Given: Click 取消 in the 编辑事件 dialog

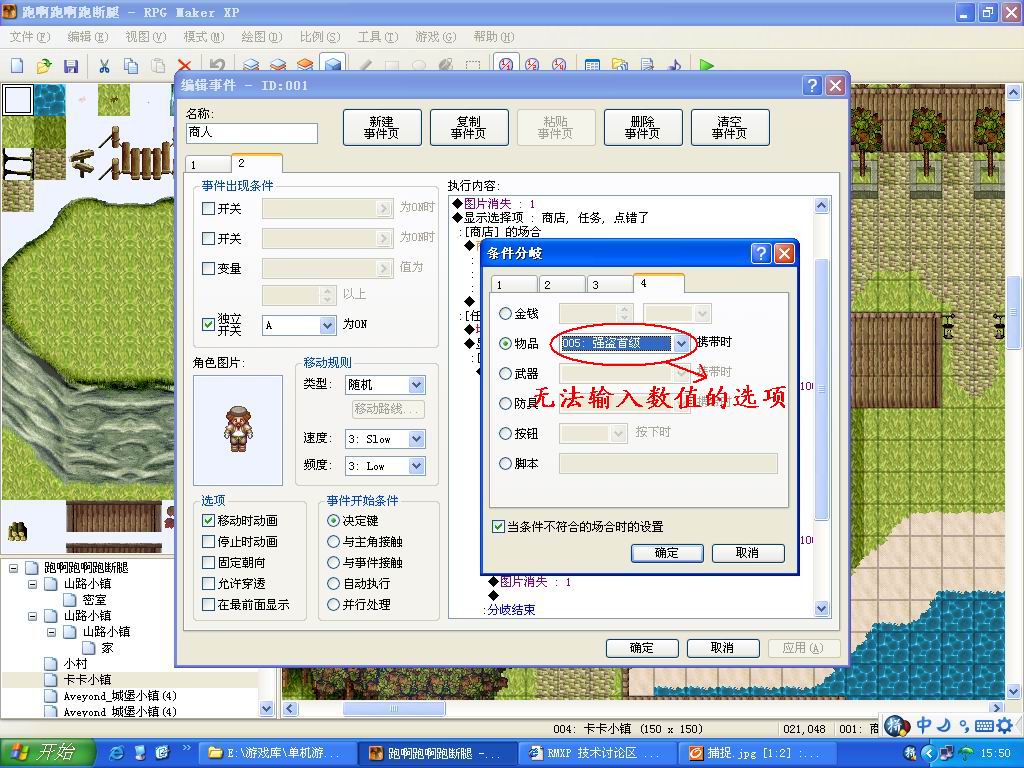Looking at the screenshot, I should (722, 648).
